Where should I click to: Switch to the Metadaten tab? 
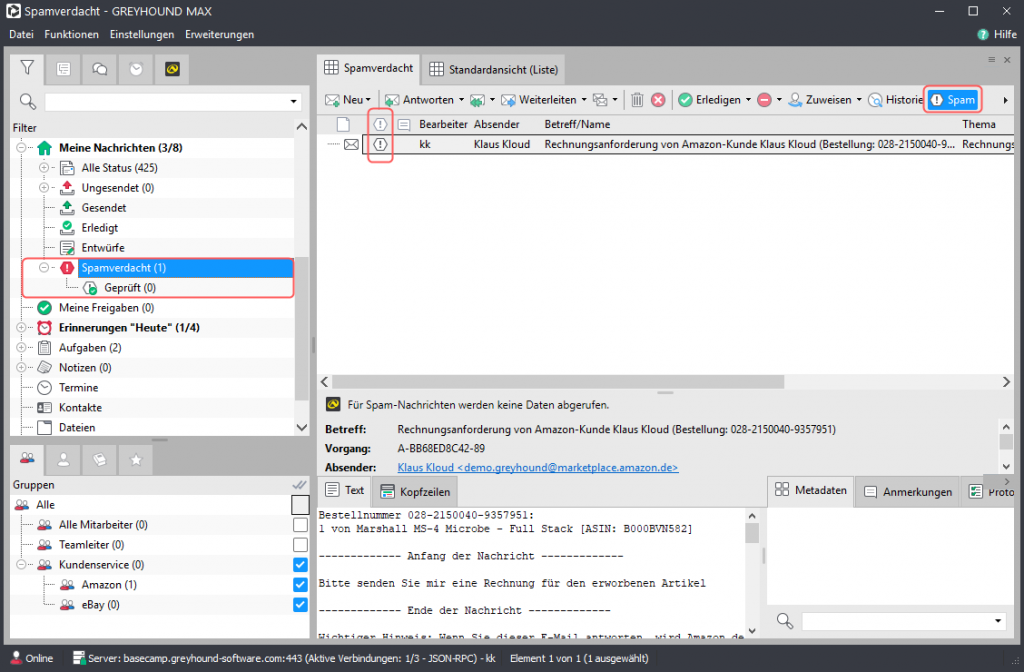(x=810, y=490)
